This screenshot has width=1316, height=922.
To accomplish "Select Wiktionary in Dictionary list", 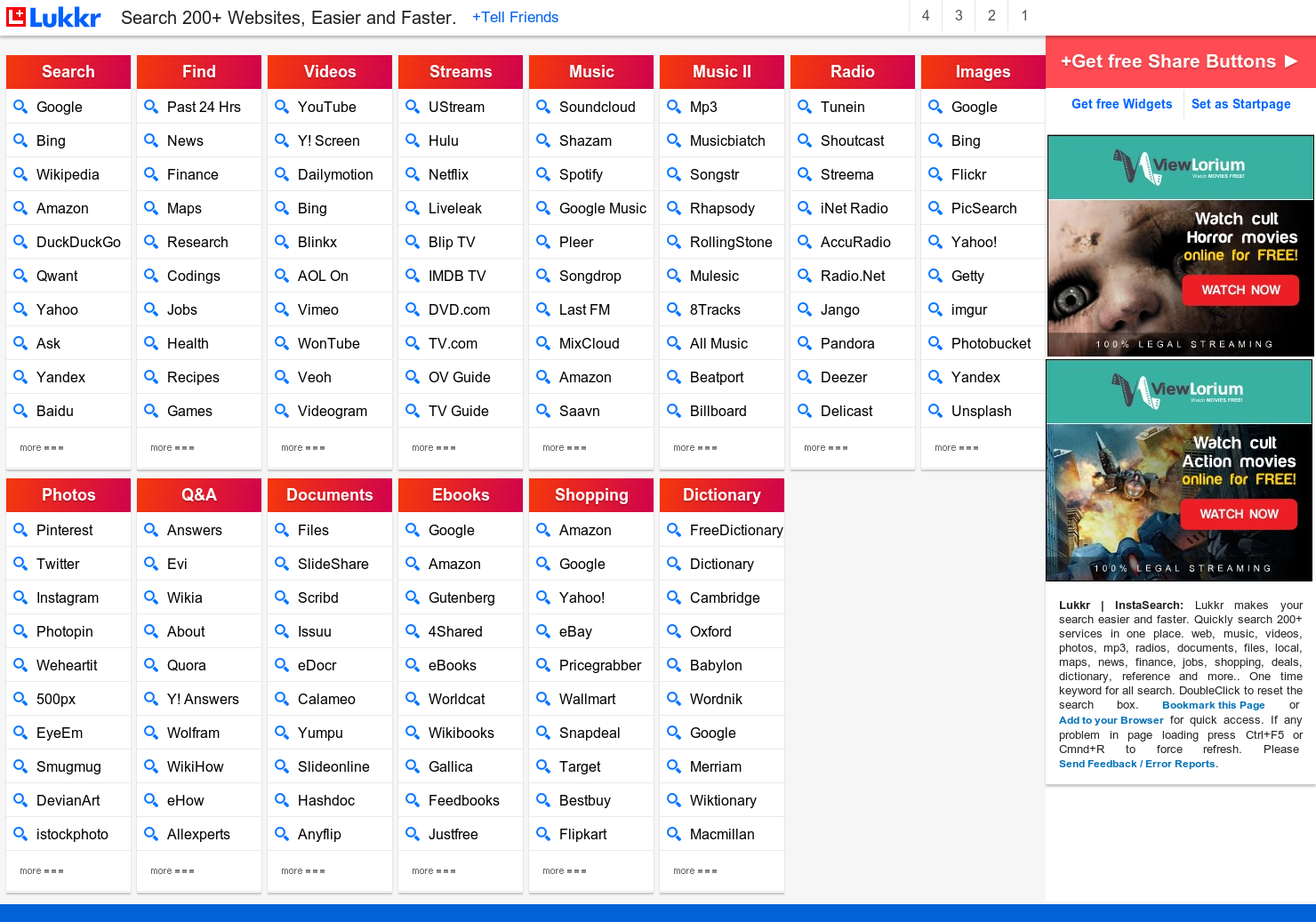I will pos(722,800).
